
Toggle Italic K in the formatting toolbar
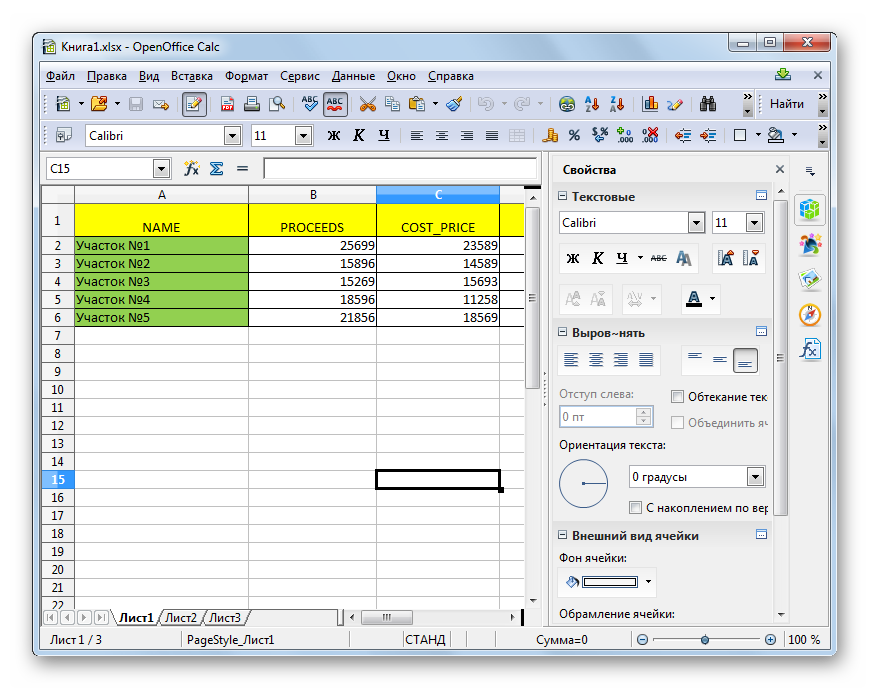click(358, 135)
